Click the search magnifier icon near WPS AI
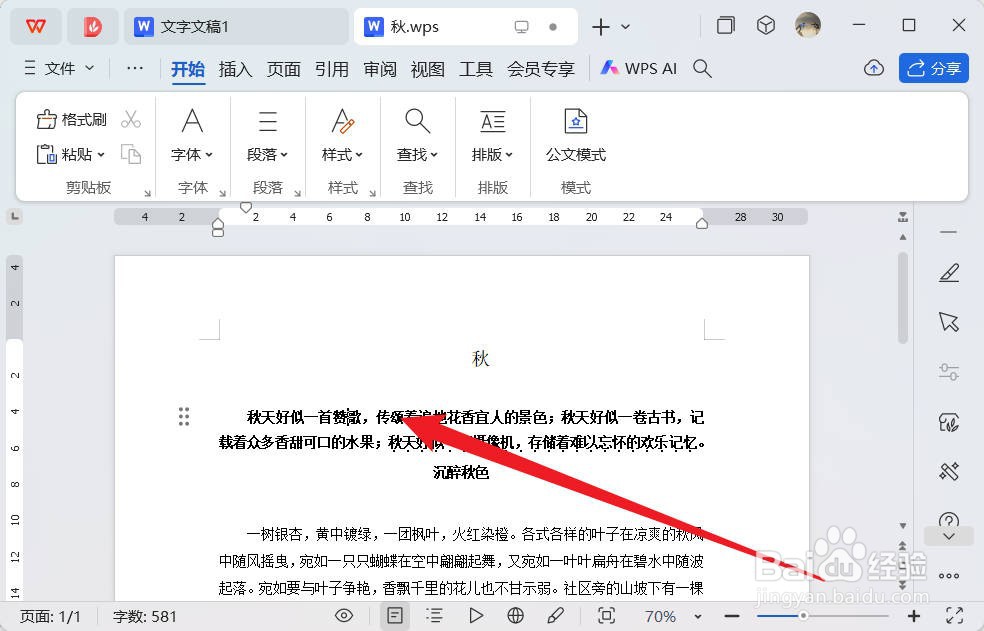 (x=701, y=68)
